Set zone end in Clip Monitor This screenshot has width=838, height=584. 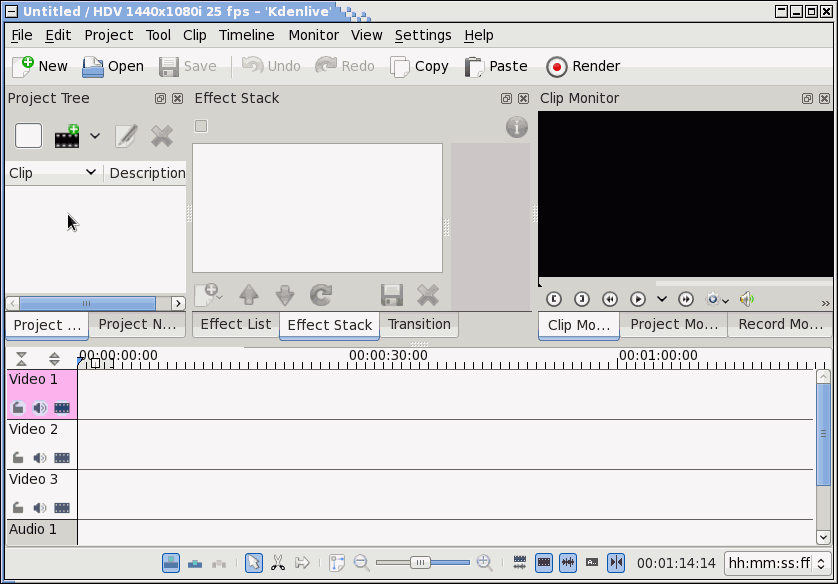point(582,299)
